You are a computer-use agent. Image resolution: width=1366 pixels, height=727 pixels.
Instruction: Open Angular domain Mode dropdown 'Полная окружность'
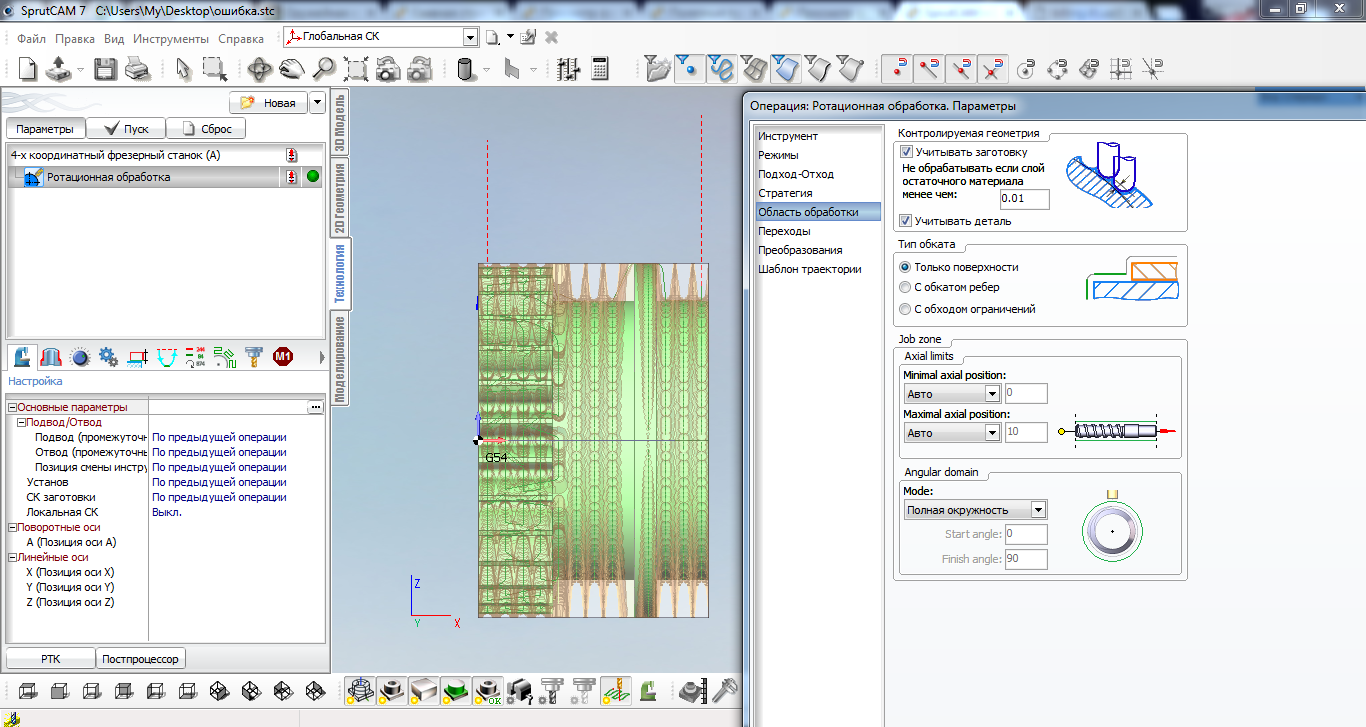tap(1038, 510)
